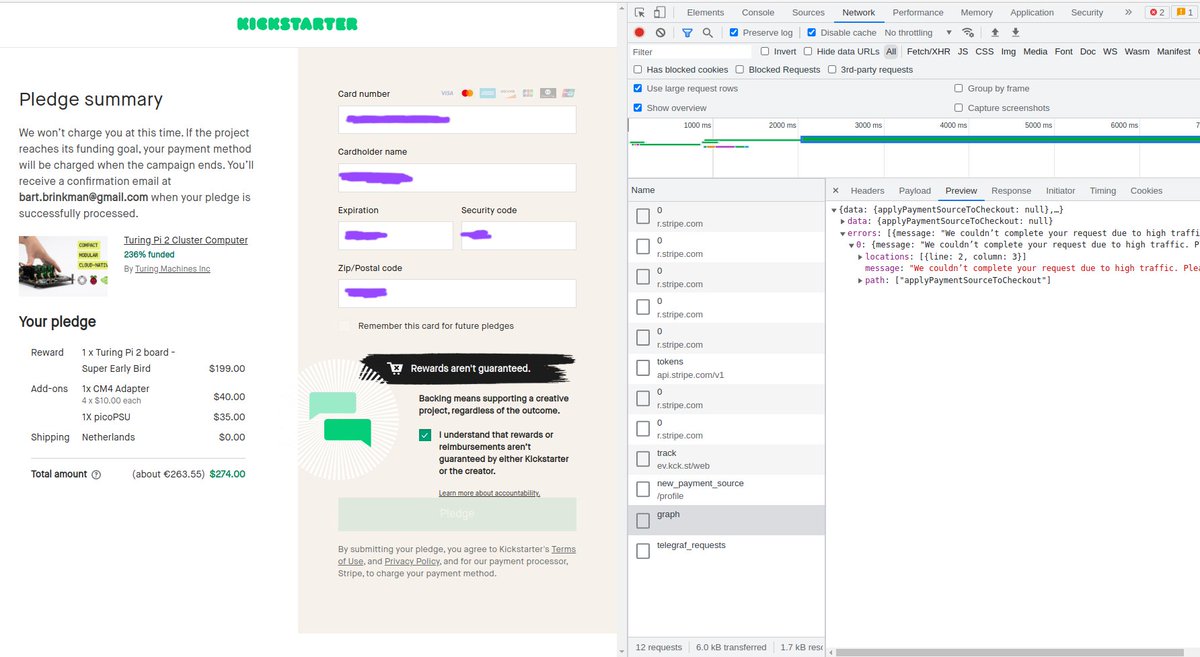Check Blocked Requests option
Image resolution: width=1200 pixels, height=657 pixels.
(740, 70)
